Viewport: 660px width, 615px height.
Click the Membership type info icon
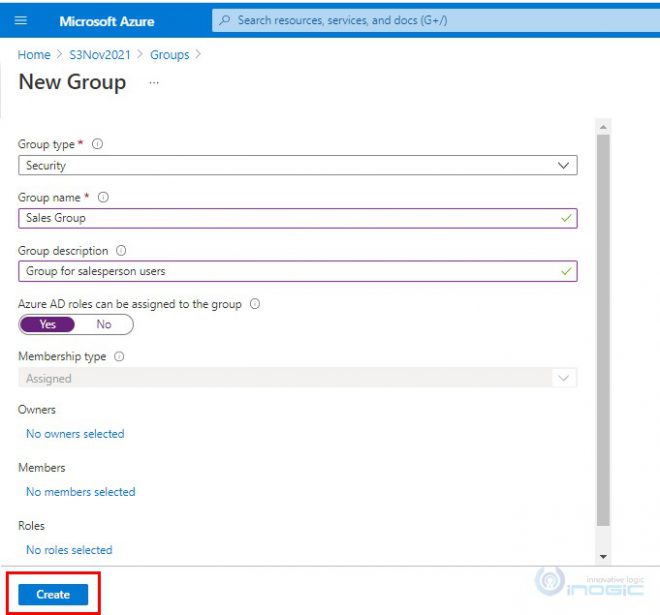(119, 356)
